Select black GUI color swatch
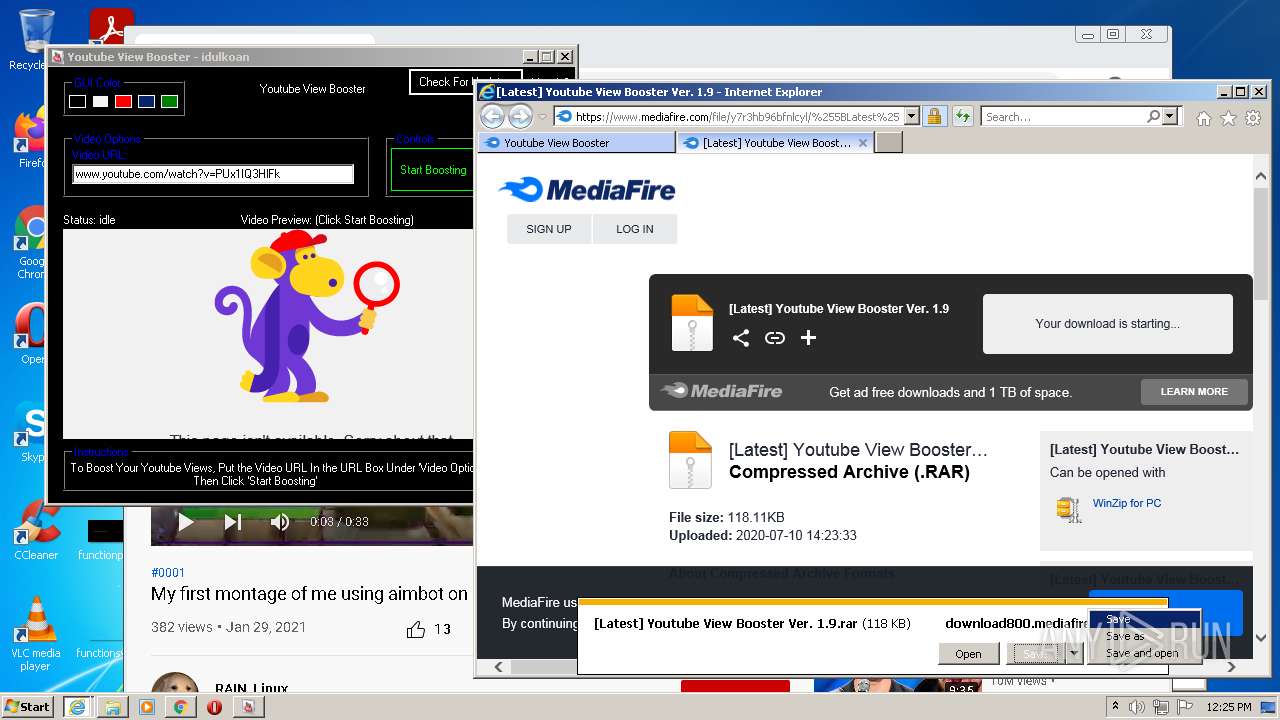 pyautogui.click(x=77, y=101)
